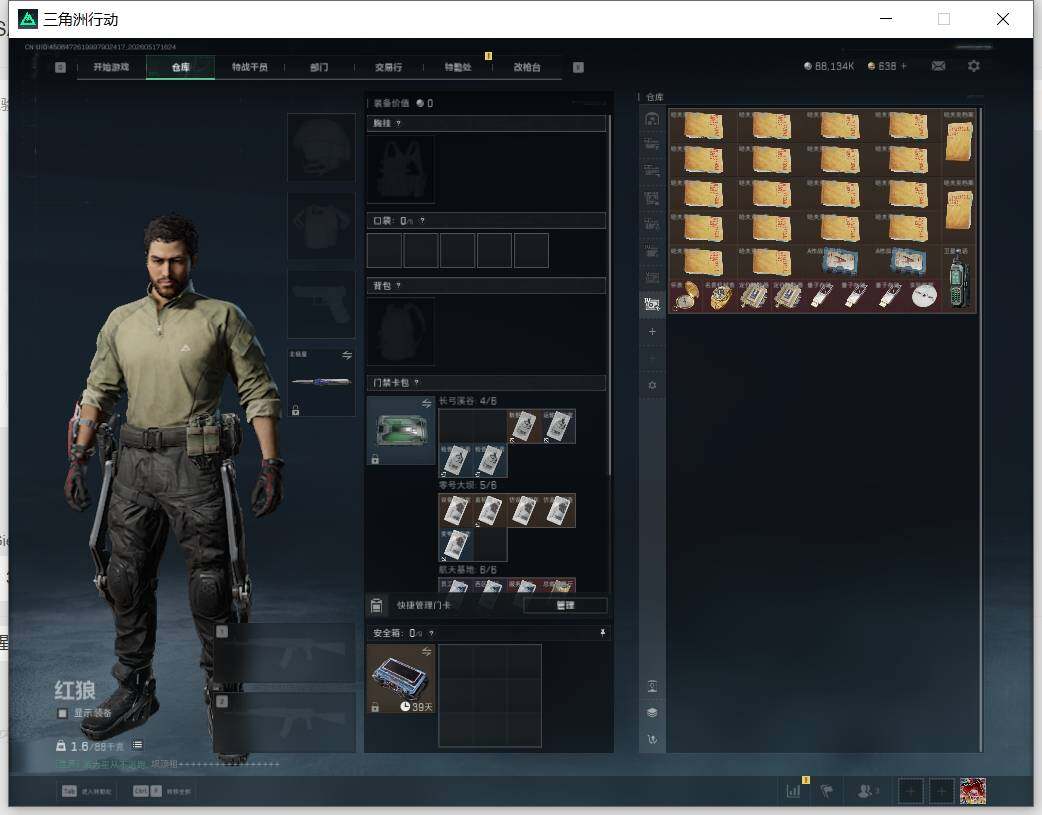Select the gold pocket watch item
Image resolution: width=1042 pixels, height=815 pixels.
pos(685,296)
